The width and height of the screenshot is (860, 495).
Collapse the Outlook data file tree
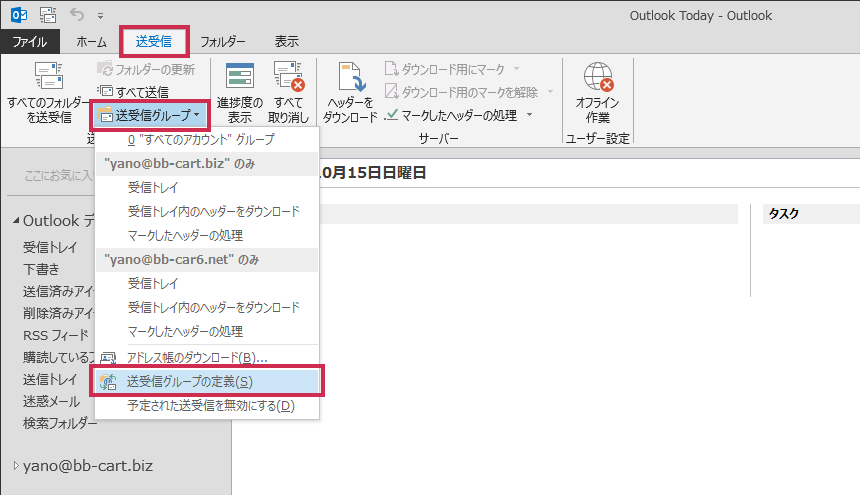coord(15,221)
